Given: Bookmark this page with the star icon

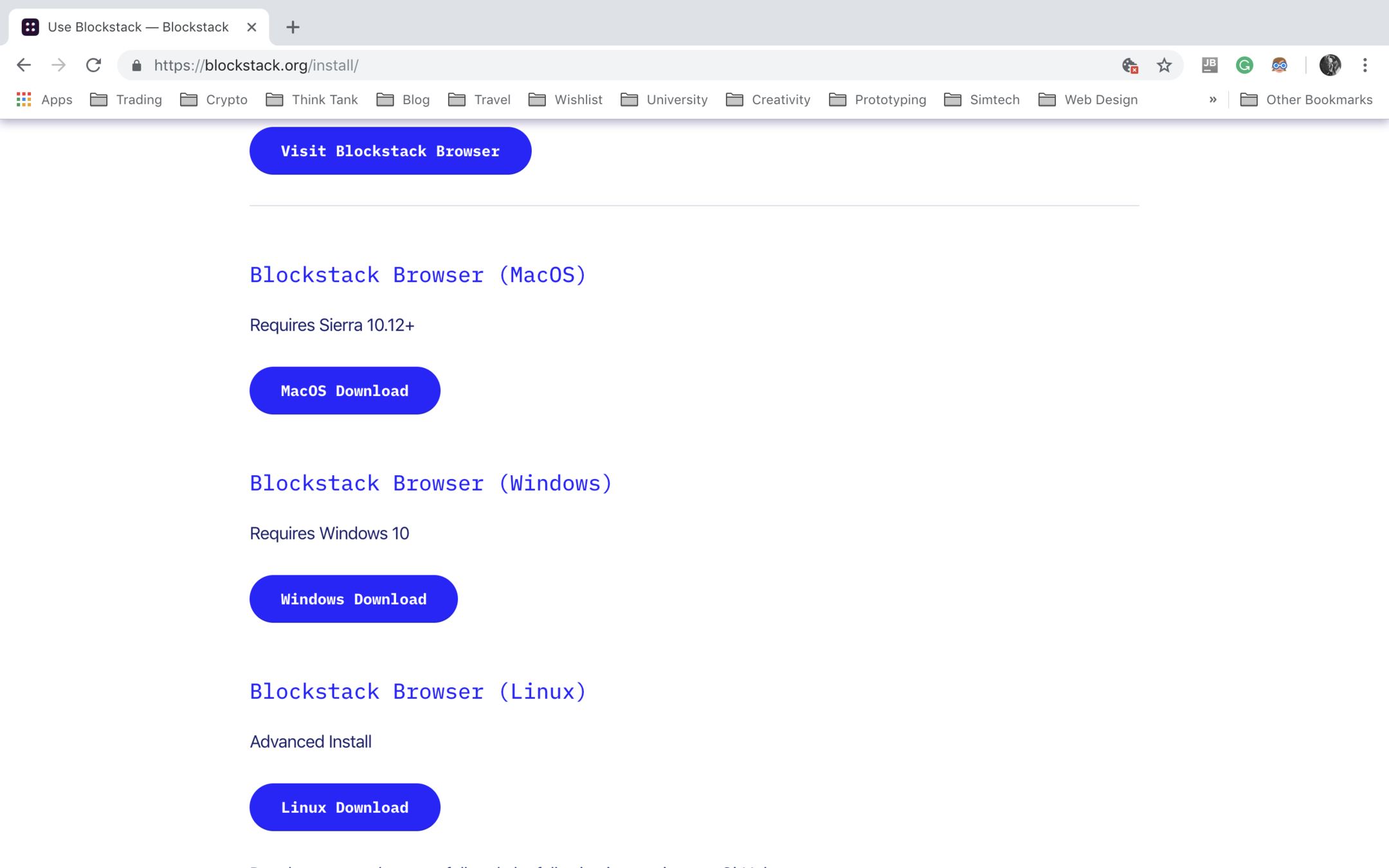Looking at the screenshot, I should (1164, 65).
